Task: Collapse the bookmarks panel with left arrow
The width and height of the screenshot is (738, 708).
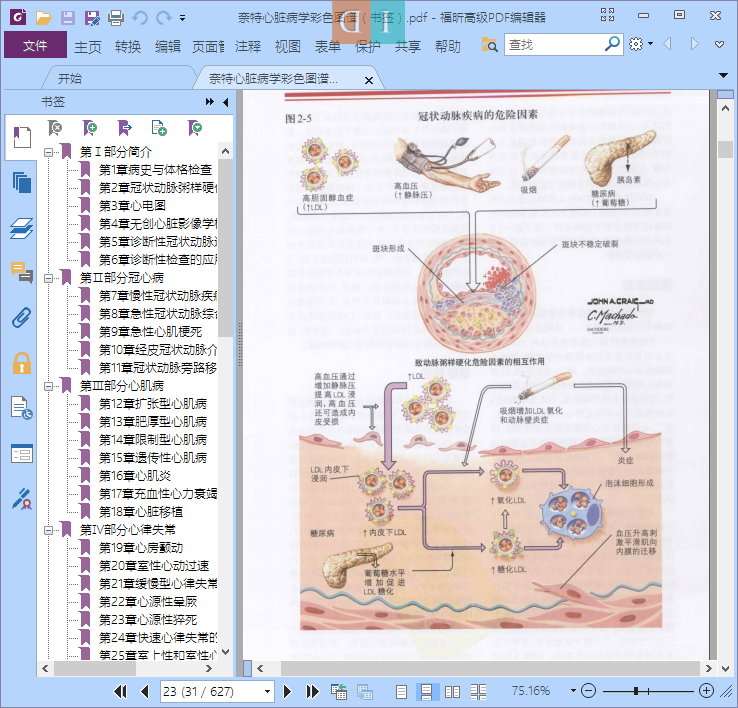Action: 226,102
